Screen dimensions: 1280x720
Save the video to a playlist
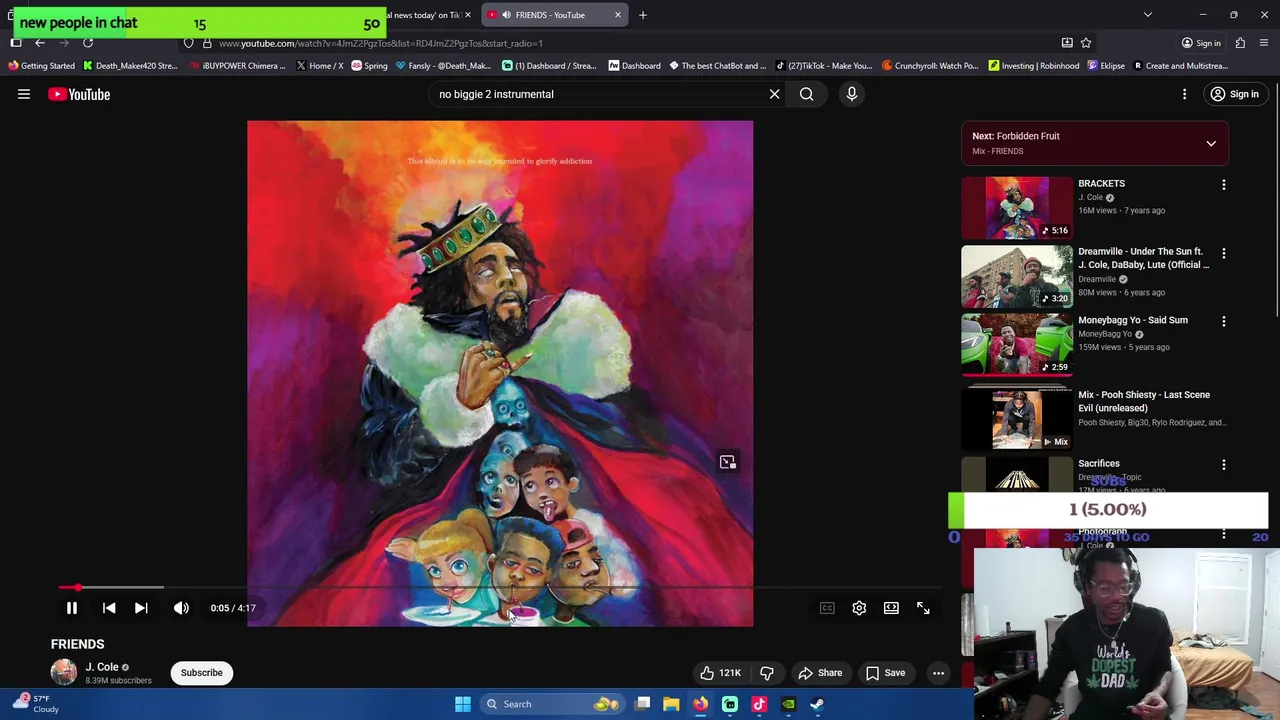tap(885, 673)
